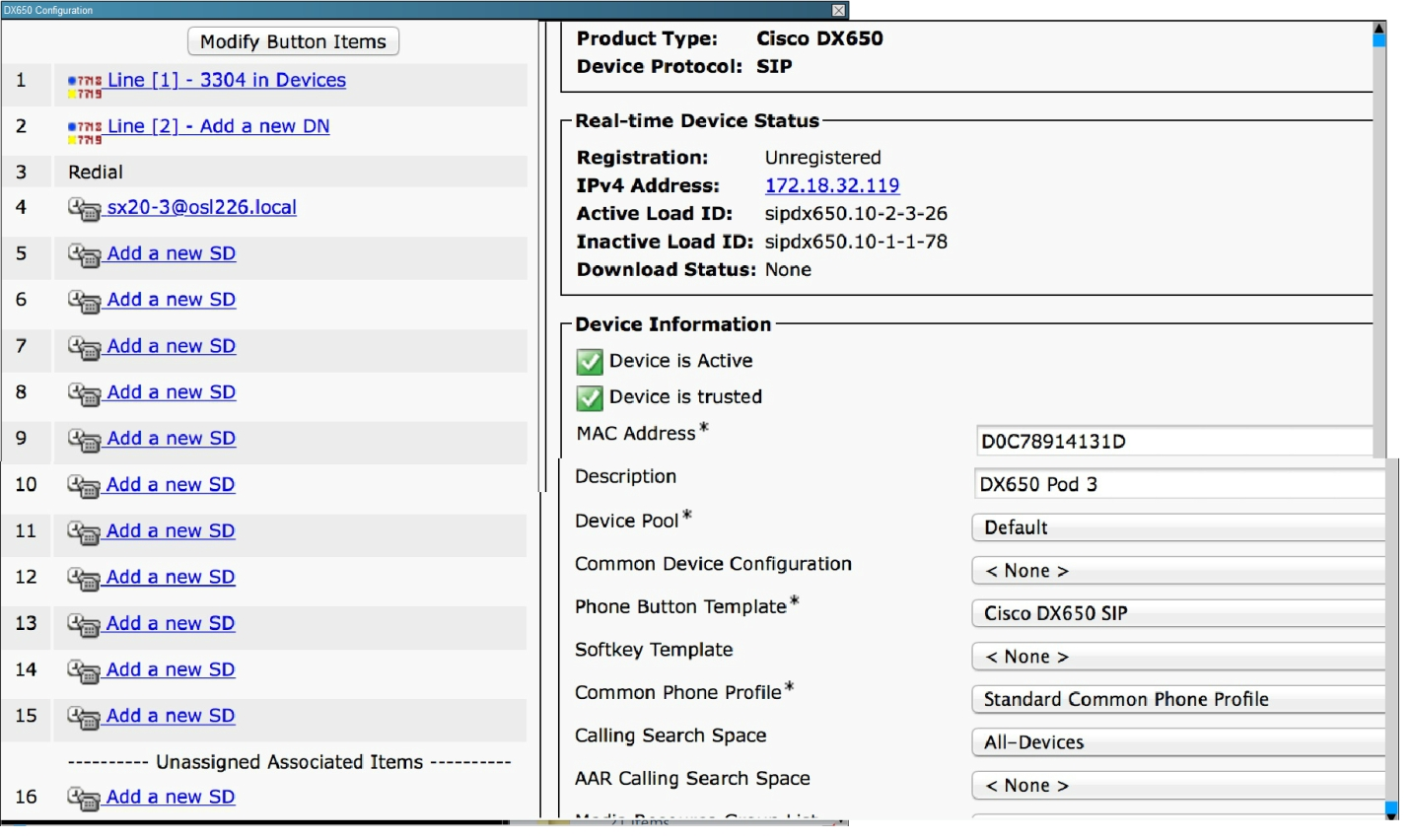The image size is (1412, 840).
Task: Open the Softkey Template dropdown
Action: [x=1178, y=657]
